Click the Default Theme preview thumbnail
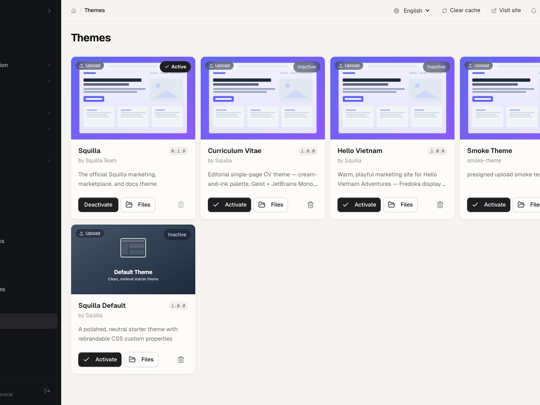 133,259
